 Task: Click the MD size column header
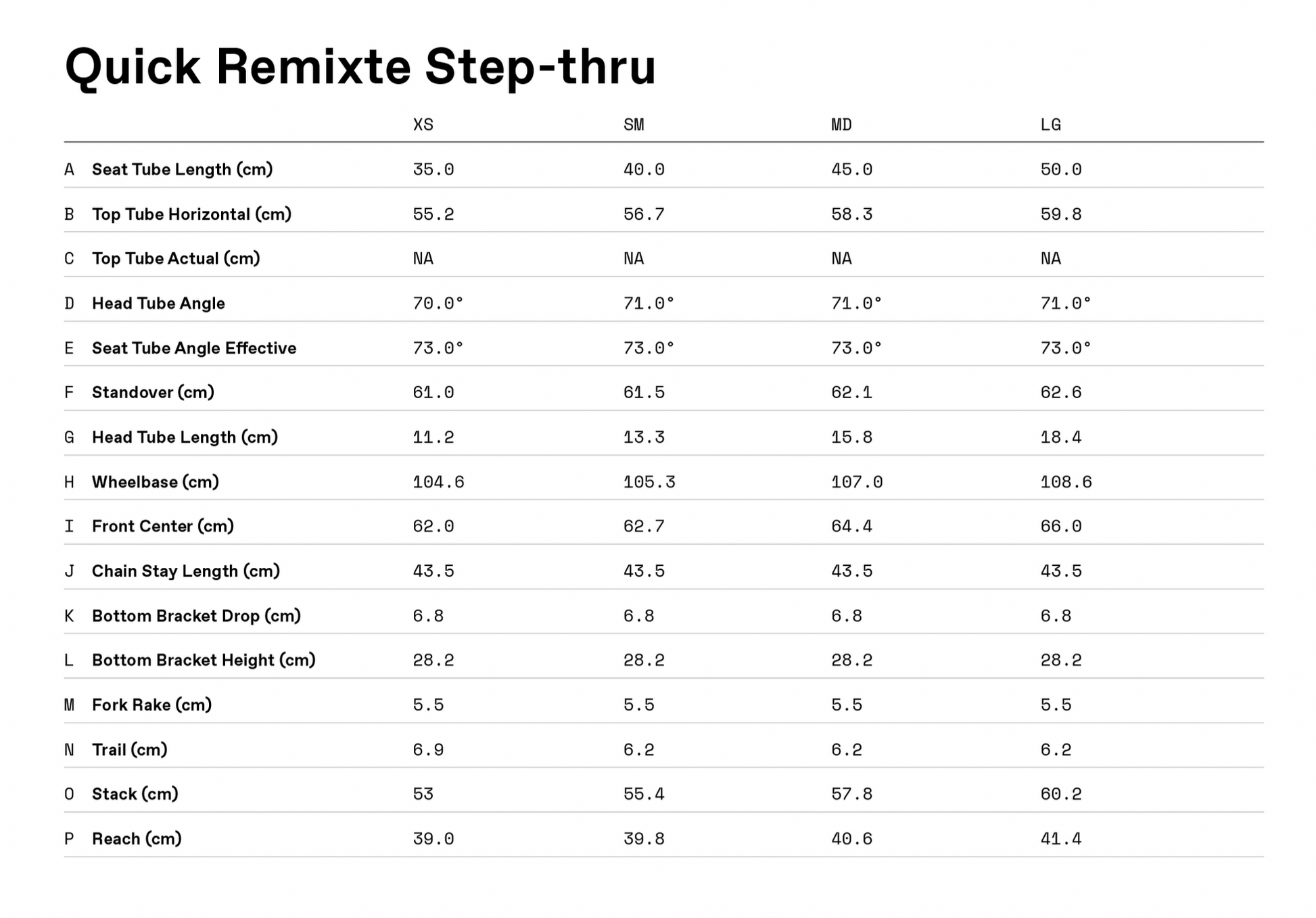[841, 125]
